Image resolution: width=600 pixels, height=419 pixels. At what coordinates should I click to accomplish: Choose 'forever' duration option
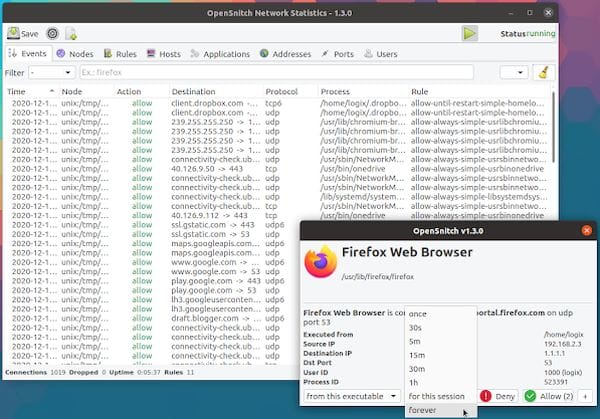441,410
